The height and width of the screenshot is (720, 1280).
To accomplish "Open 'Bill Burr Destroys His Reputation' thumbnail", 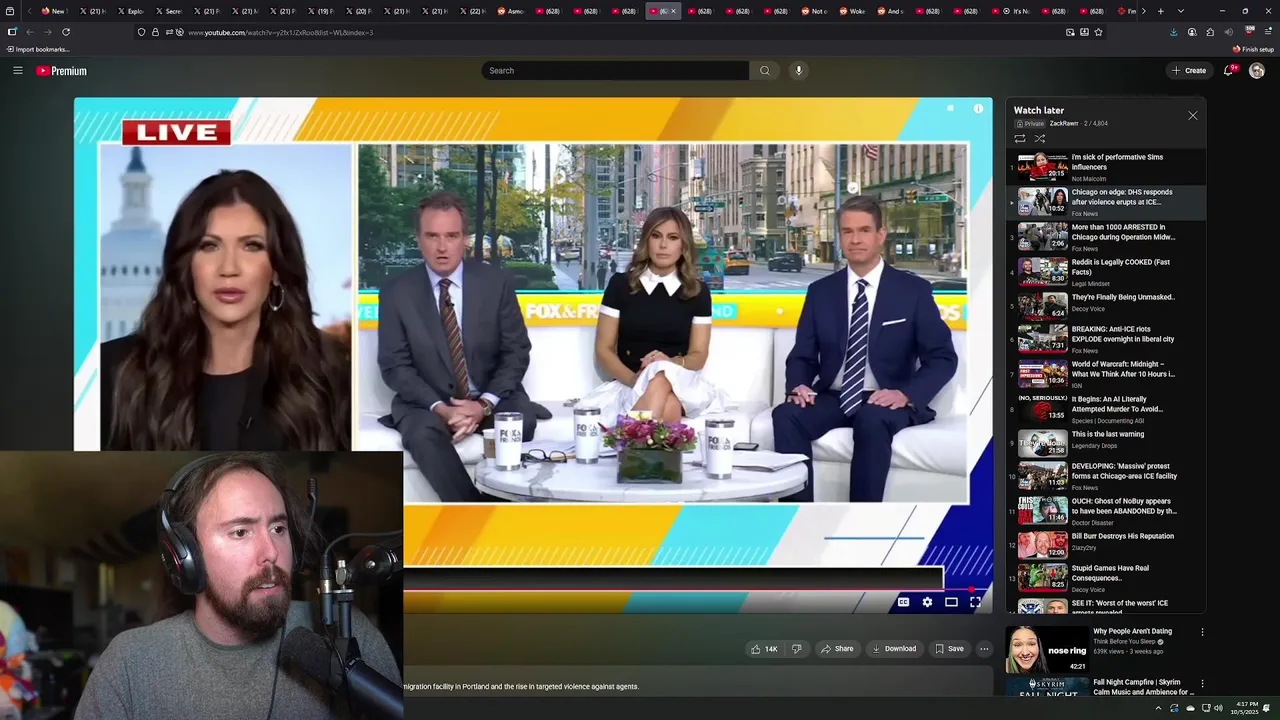I will click(x=1042, y=545).
